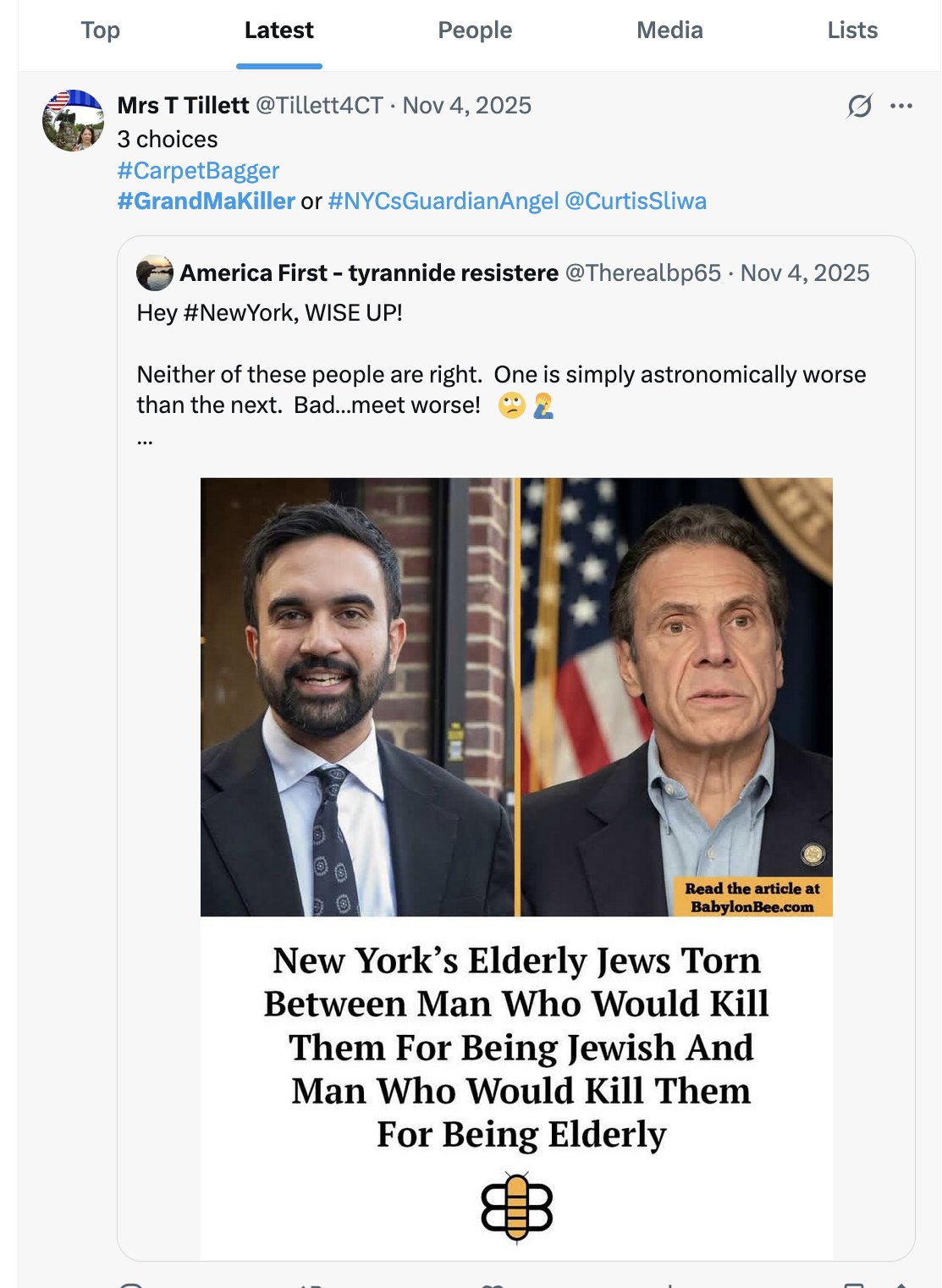Switch to the Top tab

click(x=101, y=30)
